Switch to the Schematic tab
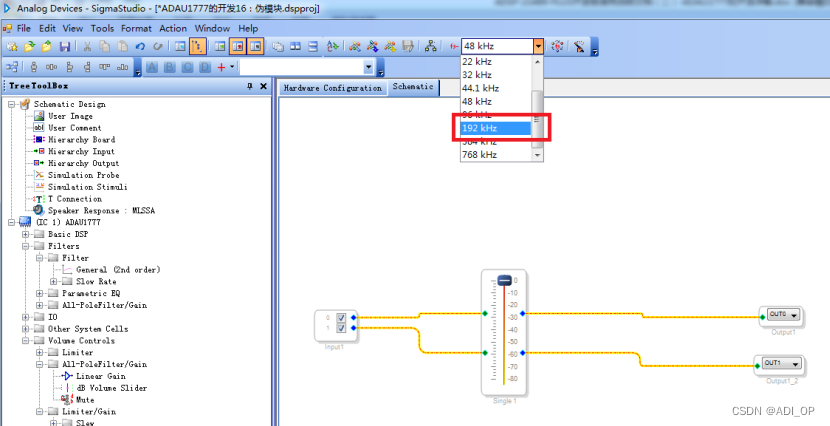830x426 pixels. (413, 87)
